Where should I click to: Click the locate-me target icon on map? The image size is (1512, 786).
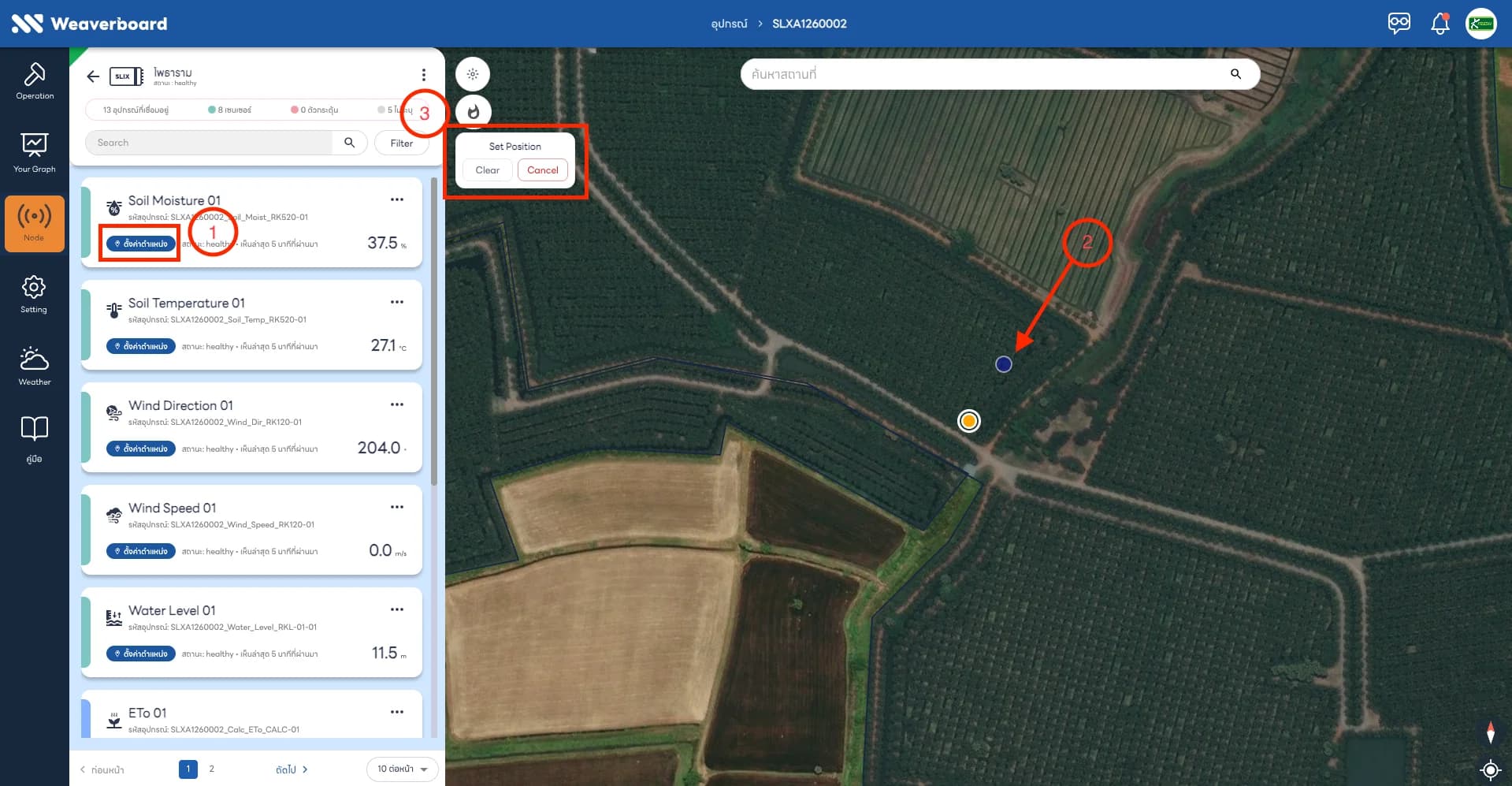1490,769
